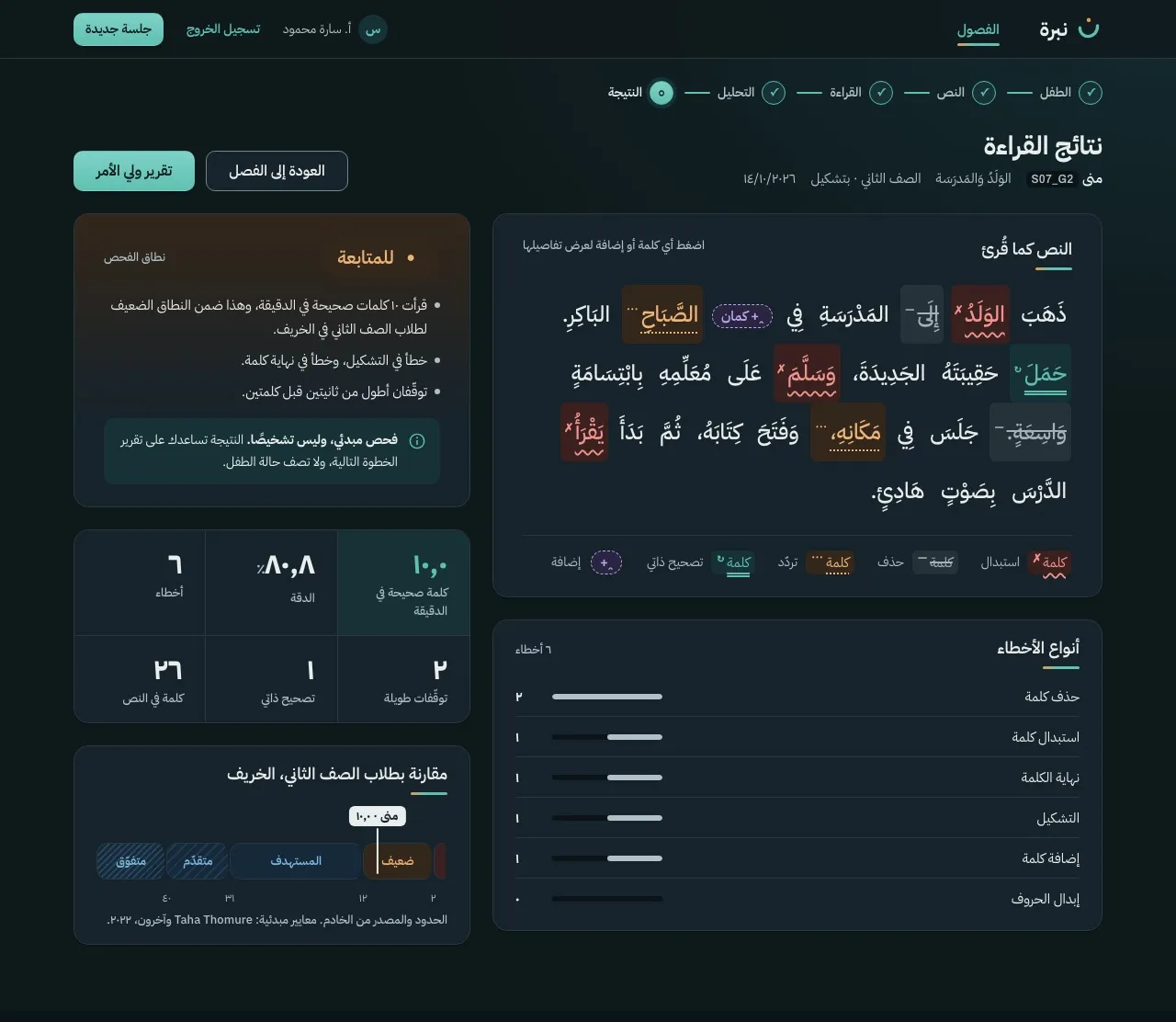The width and height of the screenshot is (1176, 1022).
Task: Start a new session with جلسة جديدة
Action: pos(119,29)
